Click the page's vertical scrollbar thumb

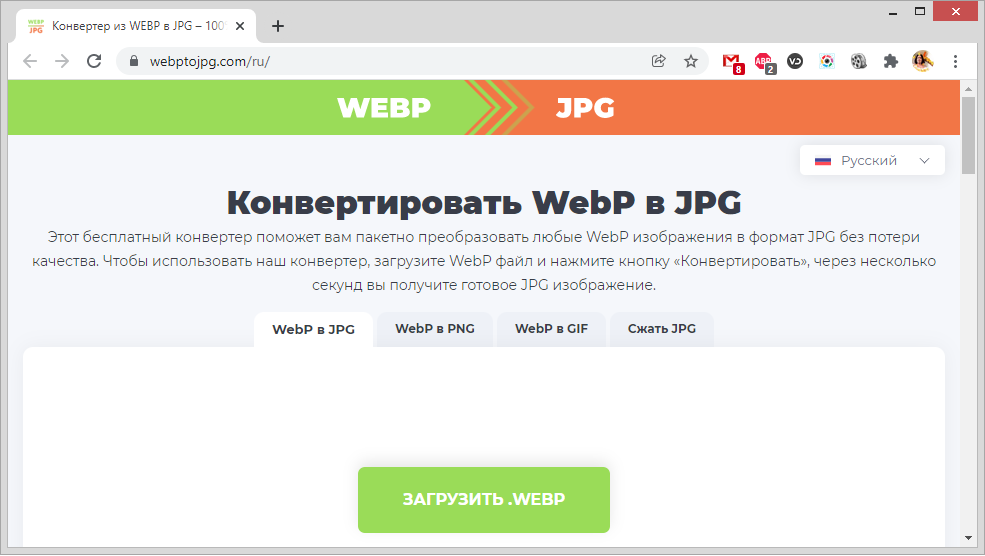point(967,135)
